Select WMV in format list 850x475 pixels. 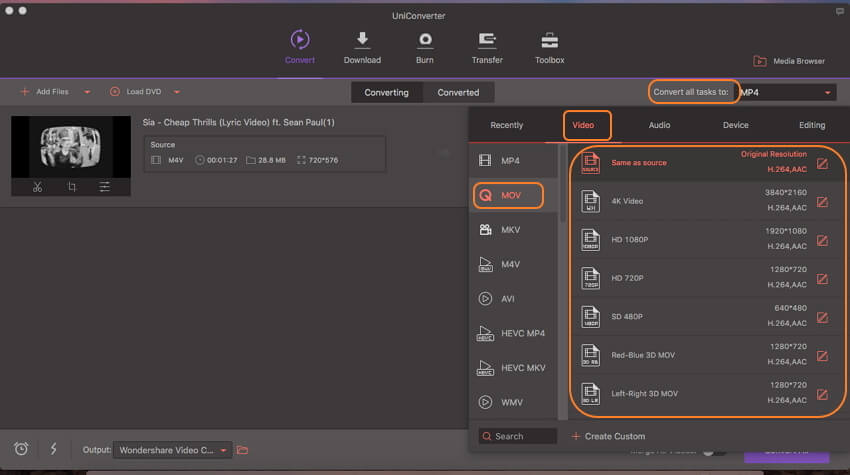click(513, 402)
